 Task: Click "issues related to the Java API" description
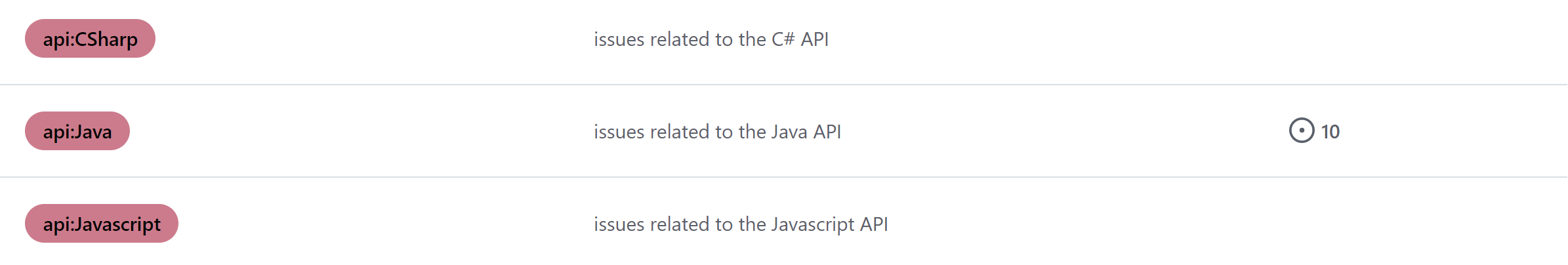[x=717, y=132]
